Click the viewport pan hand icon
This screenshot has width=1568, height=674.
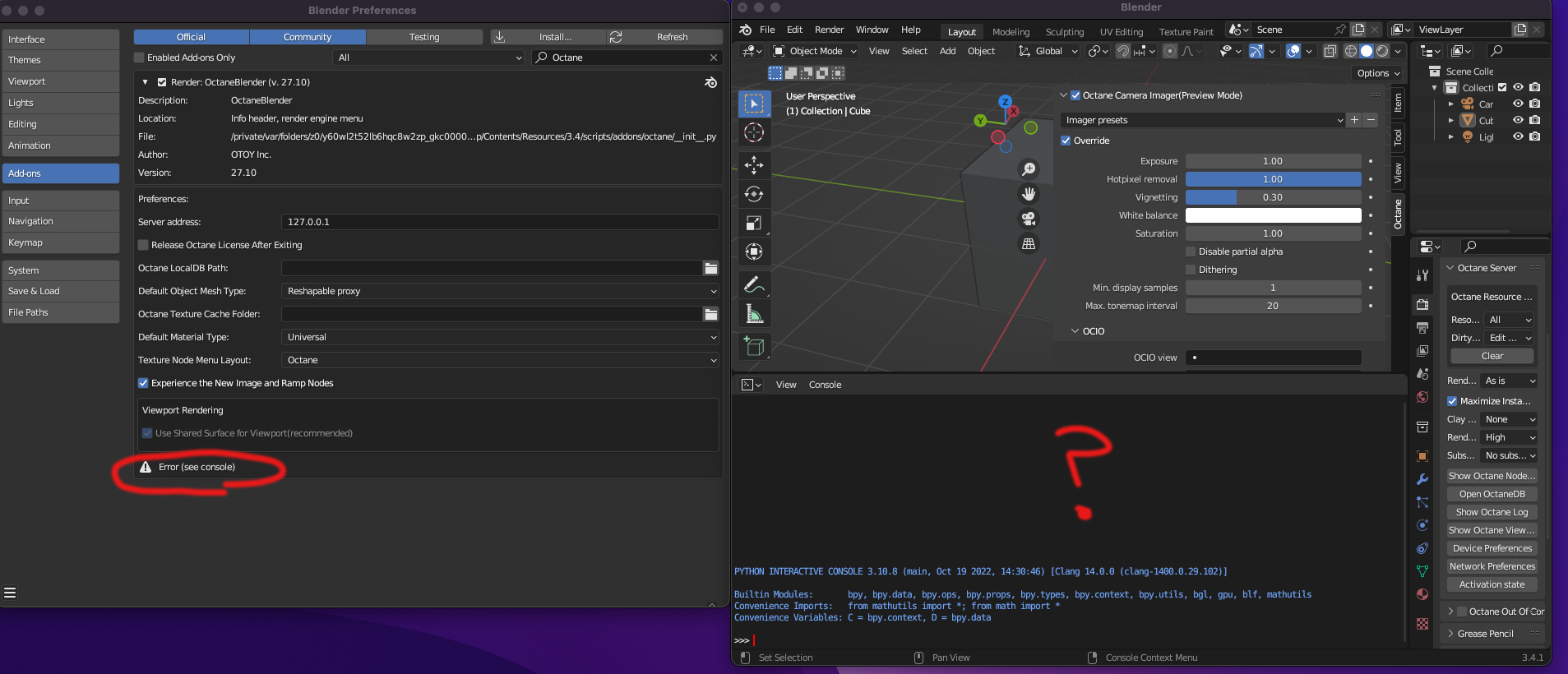point(1028,194)
